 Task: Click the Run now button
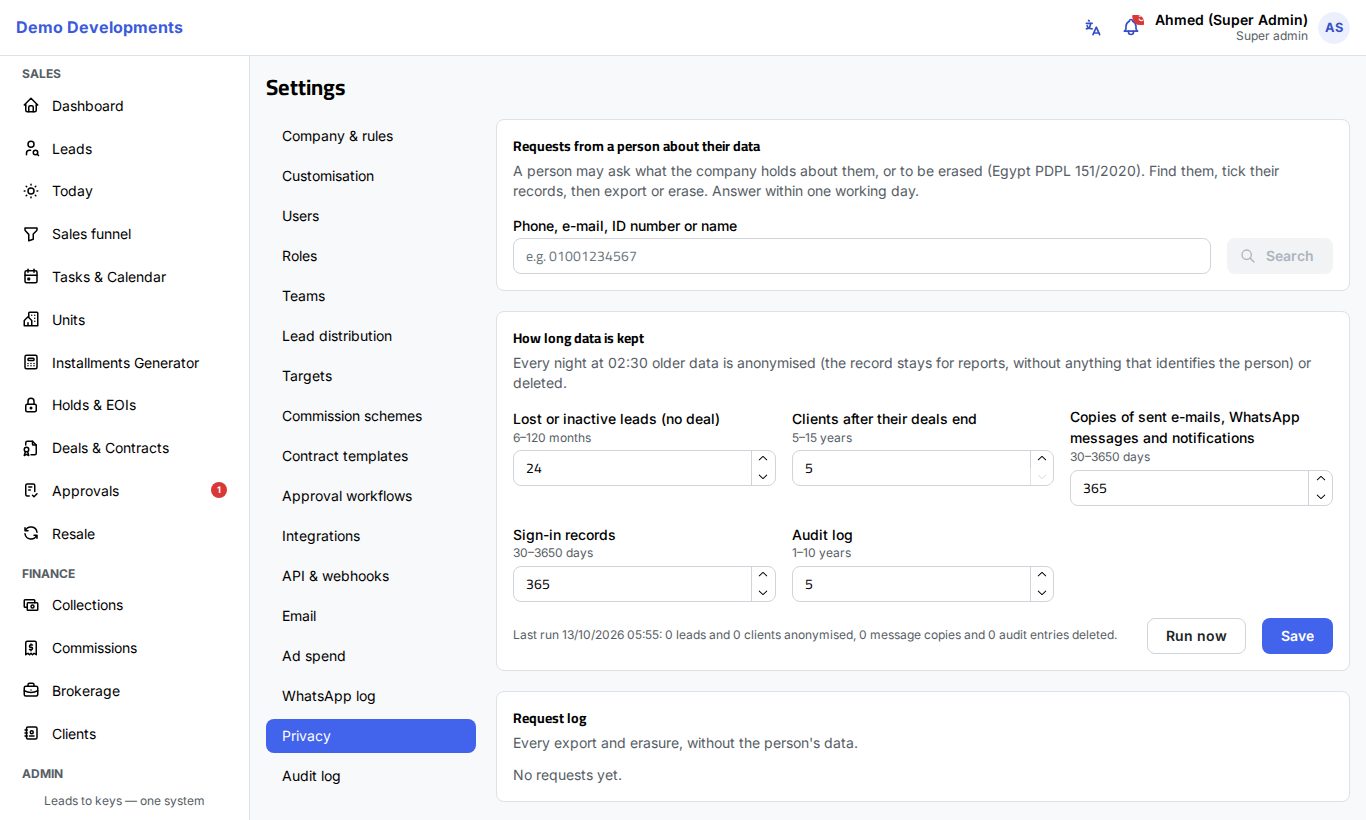(x=1196, y=636)
